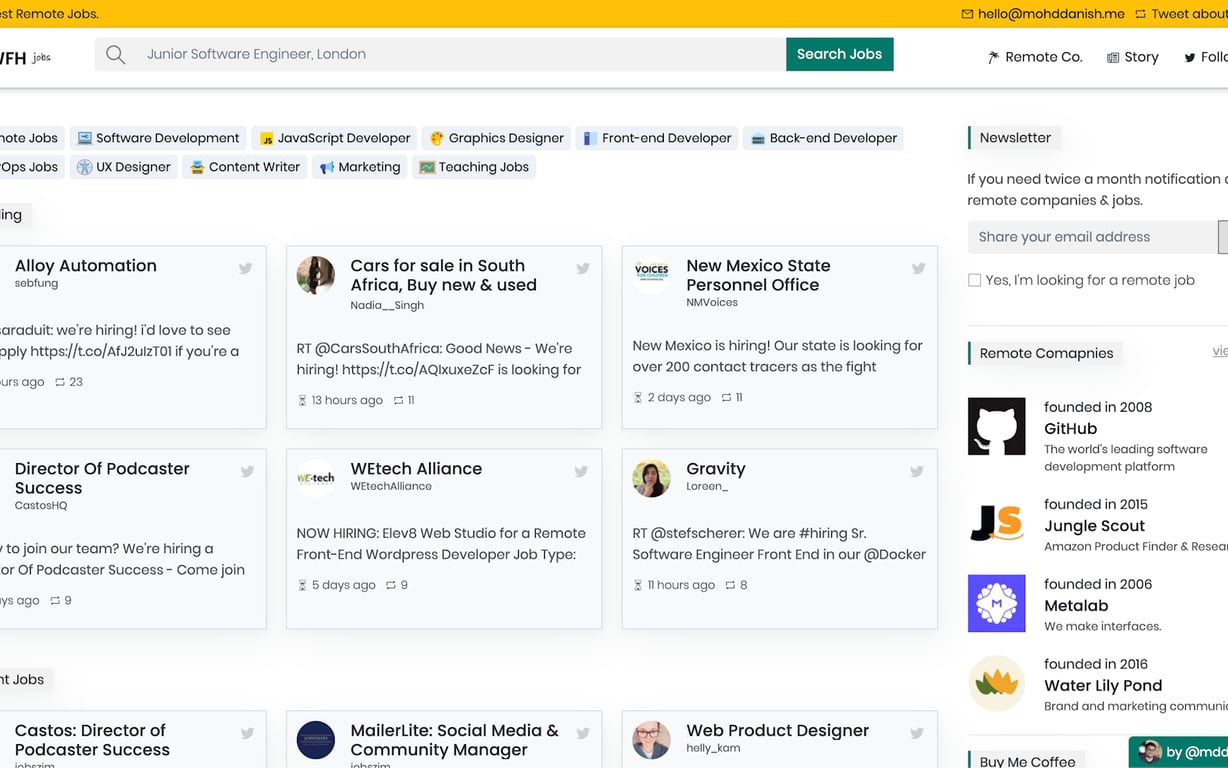The height and width of the screenshot is (768, 1228).
Task: Enable the 'Yes, I'm looking for a remote job' checkbox
Action: [x=974, y=280]
